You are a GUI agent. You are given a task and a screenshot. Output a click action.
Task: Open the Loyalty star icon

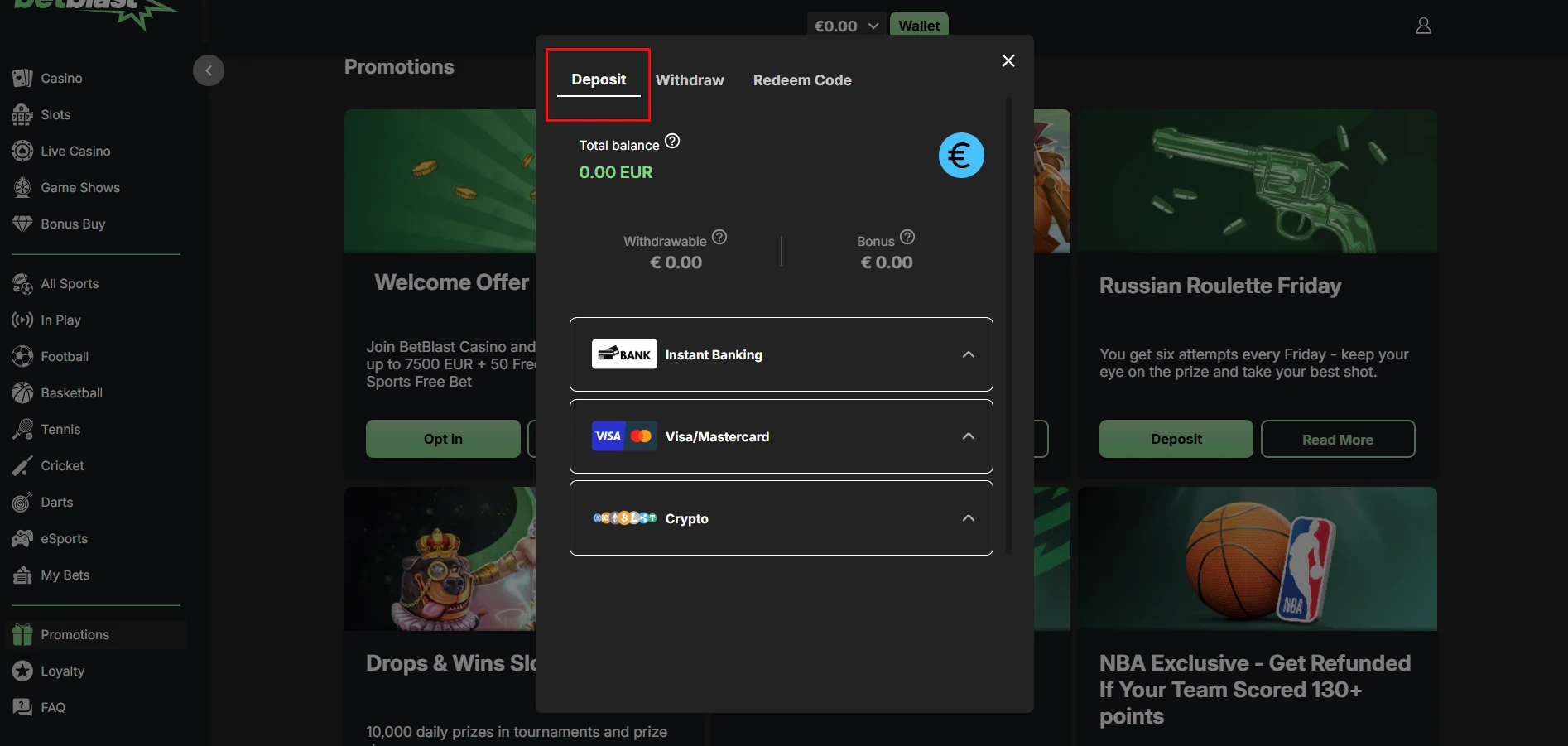click(22, 671)
